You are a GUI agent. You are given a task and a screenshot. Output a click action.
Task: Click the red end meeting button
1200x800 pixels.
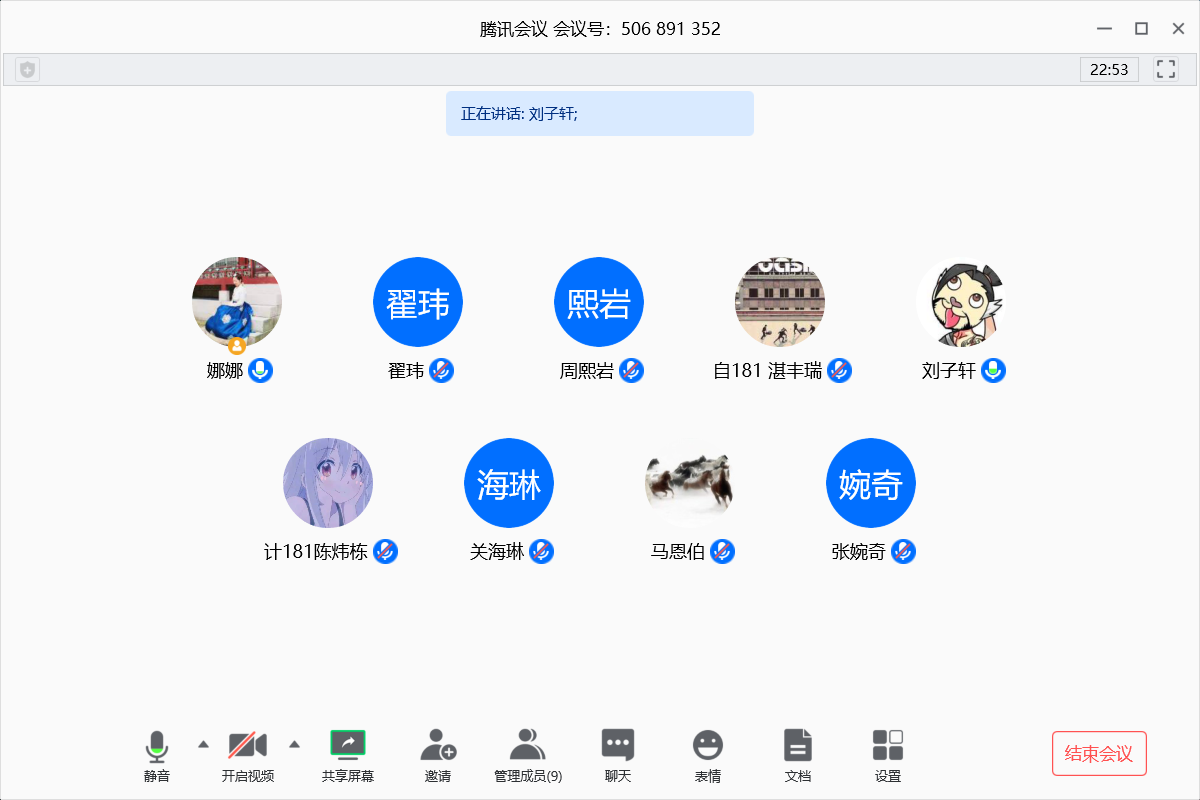click(1099, 754)
